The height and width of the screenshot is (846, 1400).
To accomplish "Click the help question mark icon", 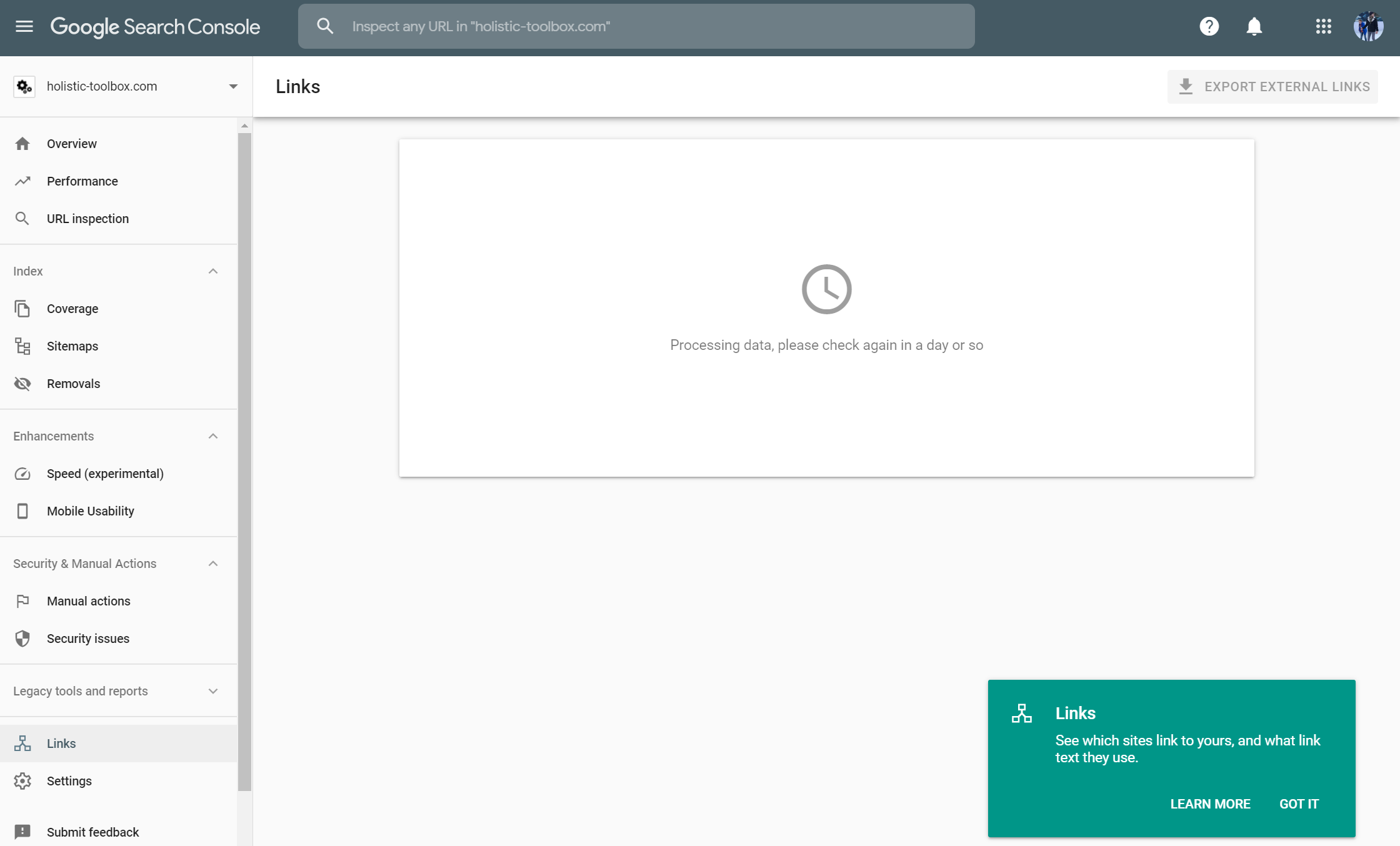I will tap(1209, 26).
